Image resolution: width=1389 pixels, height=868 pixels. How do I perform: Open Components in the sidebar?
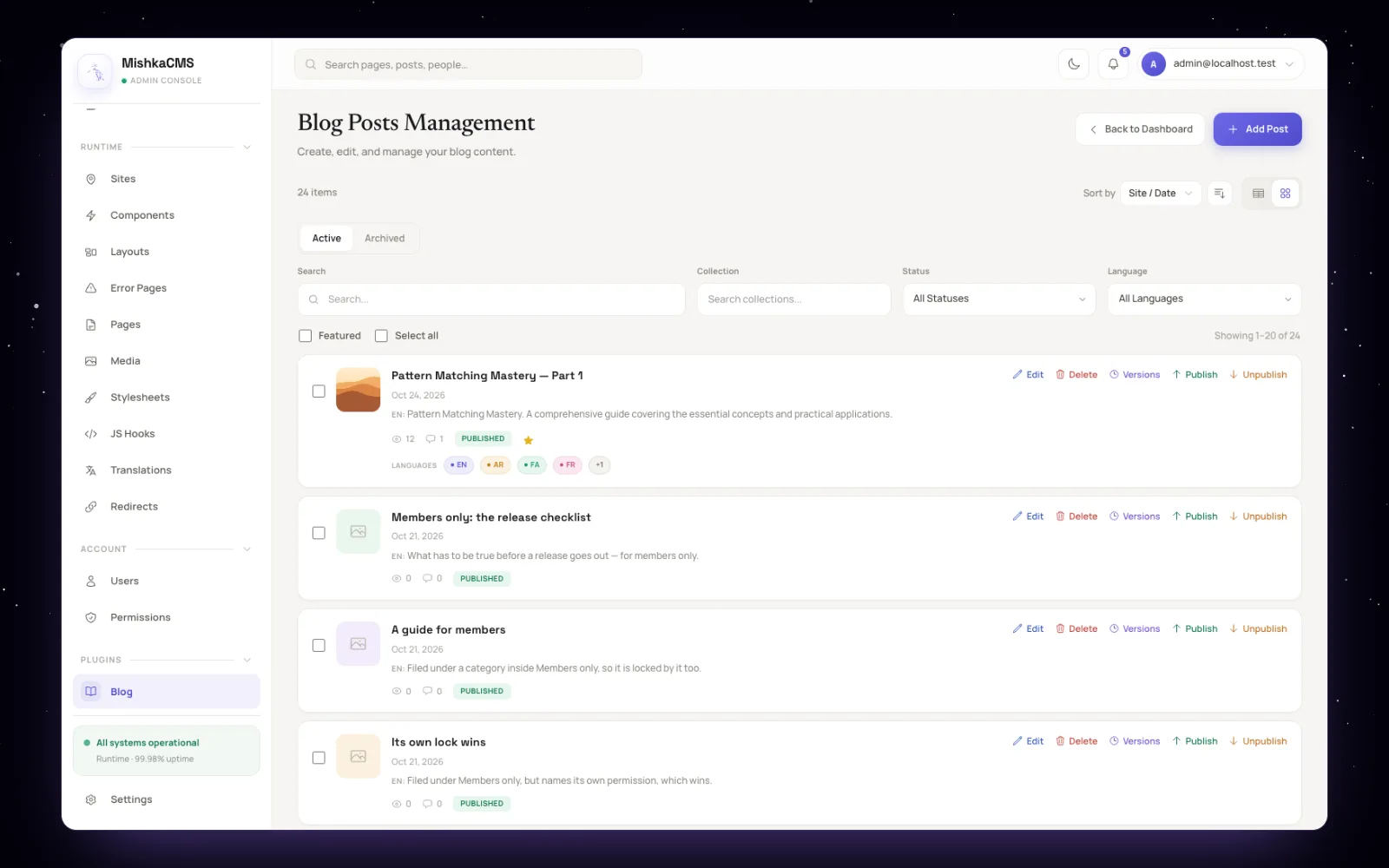(166, 215)
